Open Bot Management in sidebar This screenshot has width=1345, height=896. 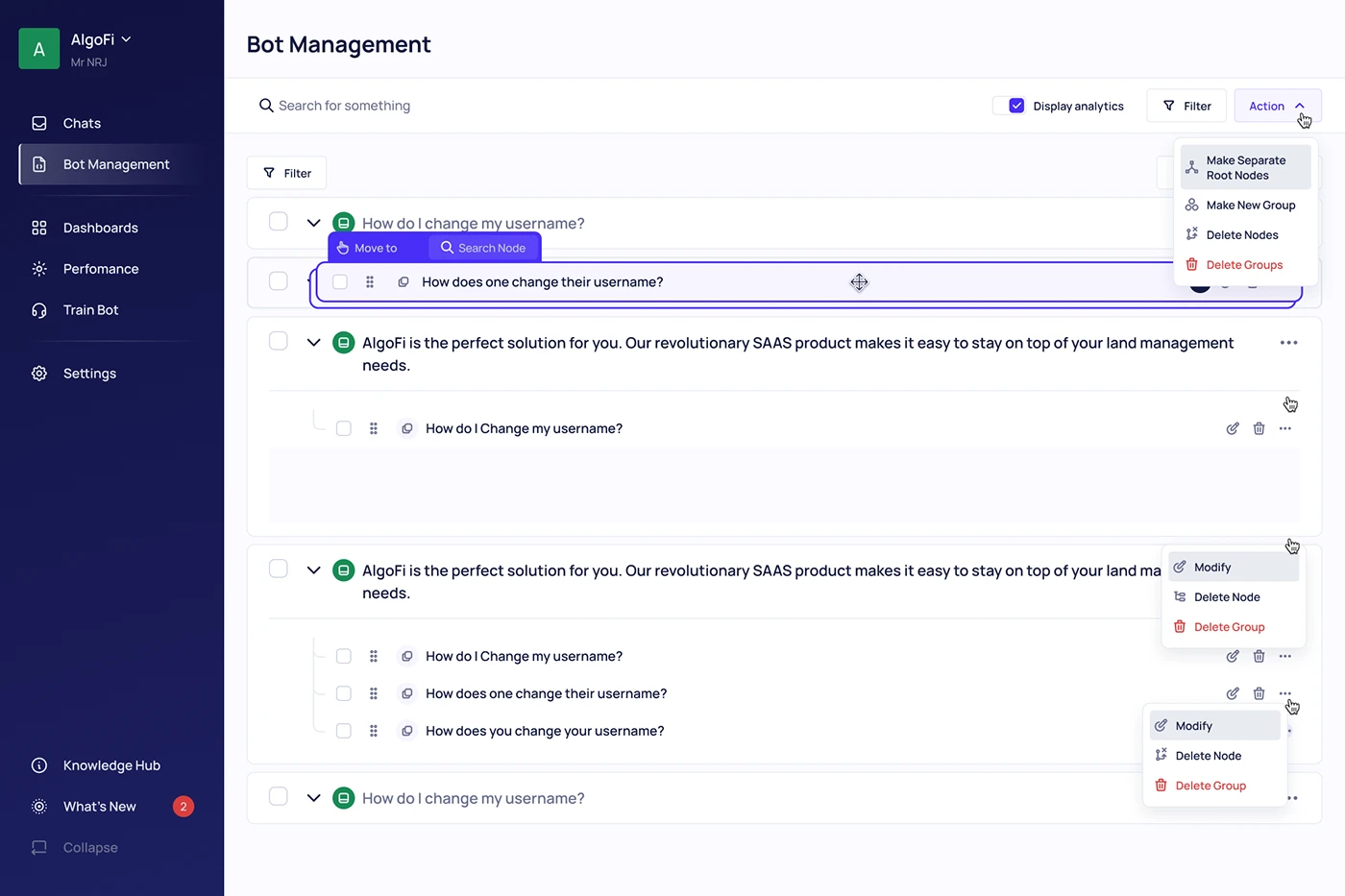(x=115, y=164)
